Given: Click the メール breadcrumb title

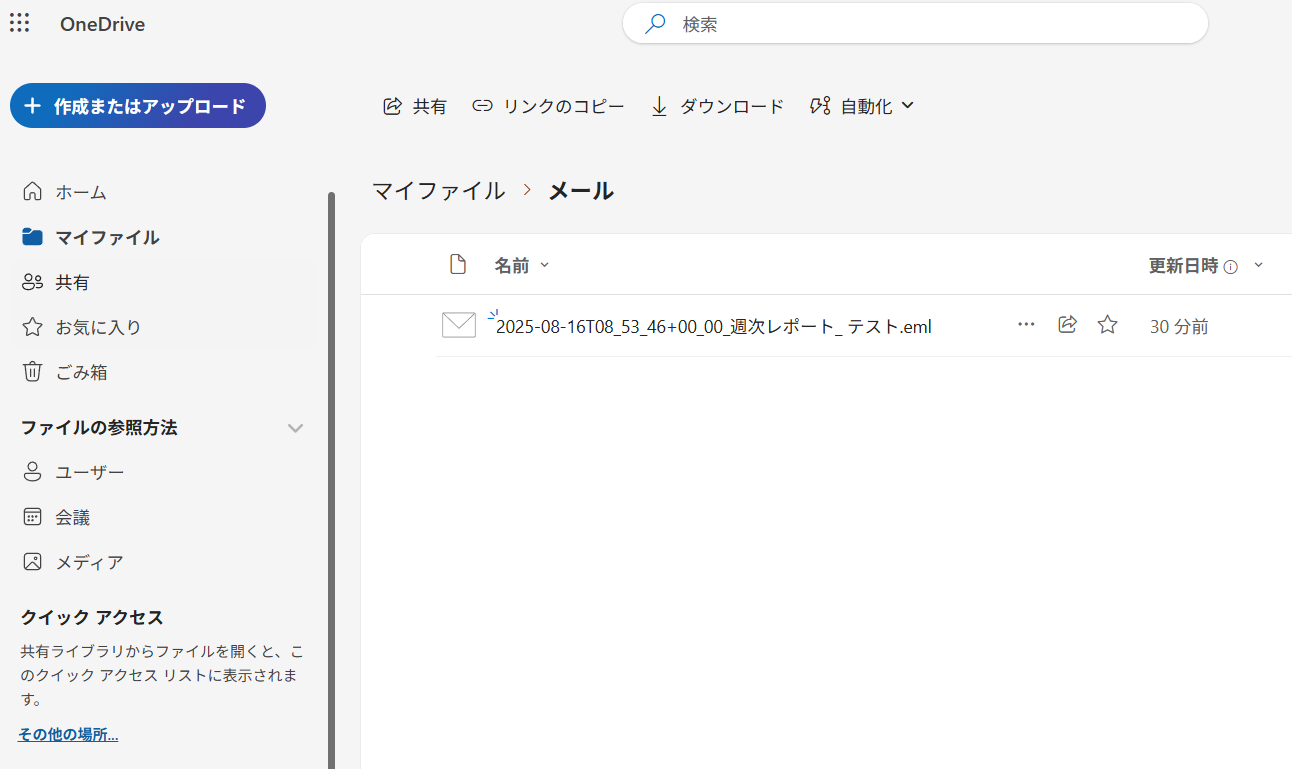Looking at the screenshot, I should (581, 190).
